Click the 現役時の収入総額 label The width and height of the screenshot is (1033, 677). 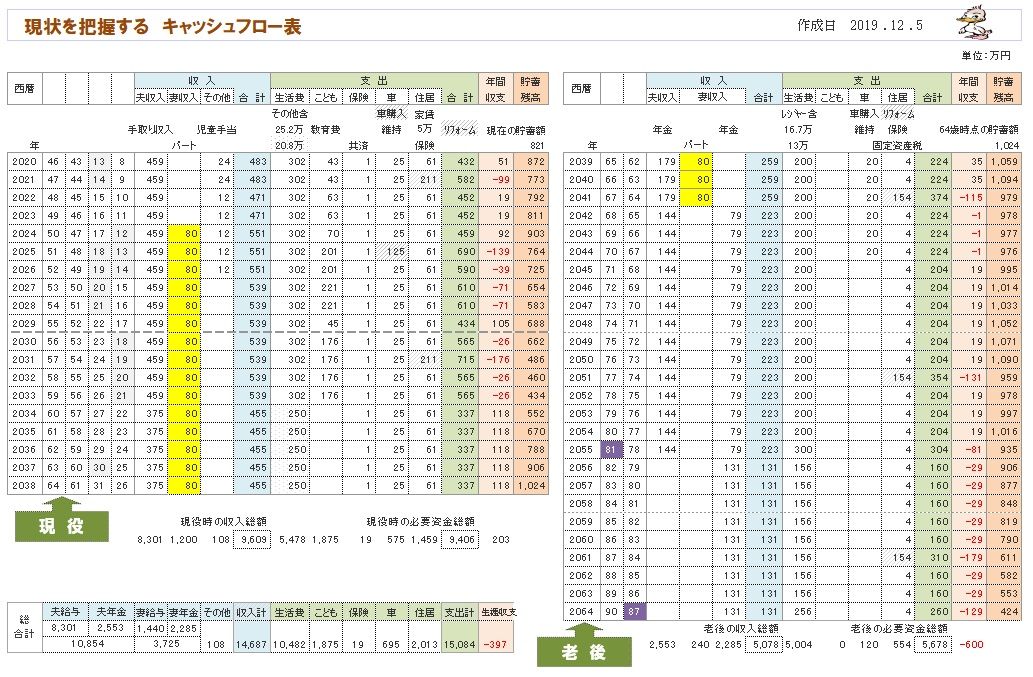225,521
